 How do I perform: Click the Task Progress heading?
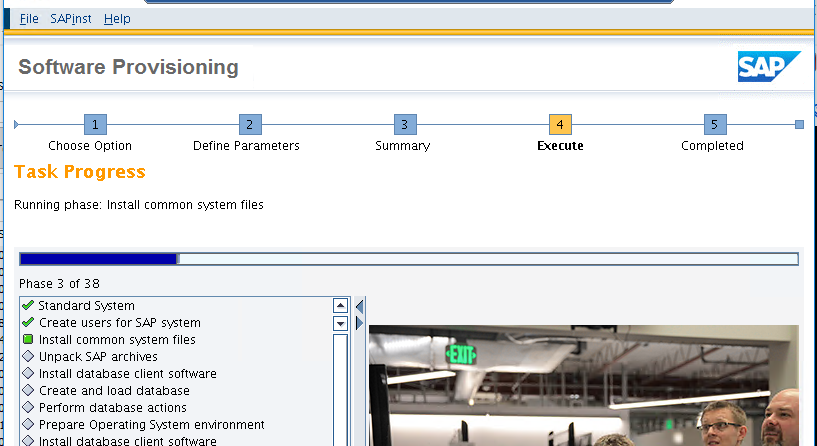pyautogui.click(x=80, y=172)
